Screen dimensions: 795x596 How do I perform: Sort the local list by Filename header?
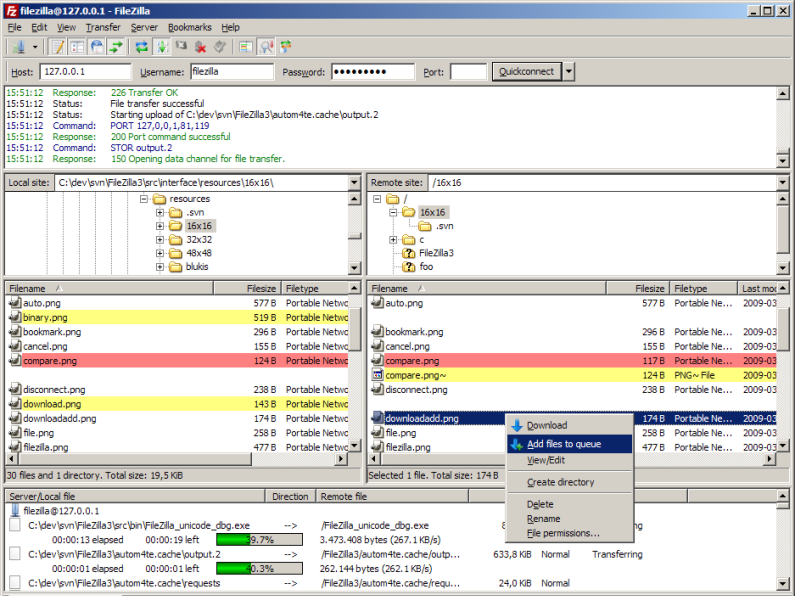tap(109, 288)
